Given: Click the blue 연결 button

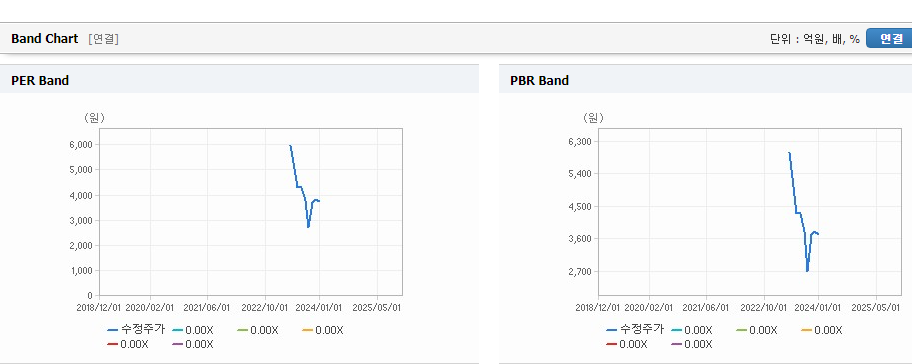Looking at the screenshot, I should click(x=889, y=38).
